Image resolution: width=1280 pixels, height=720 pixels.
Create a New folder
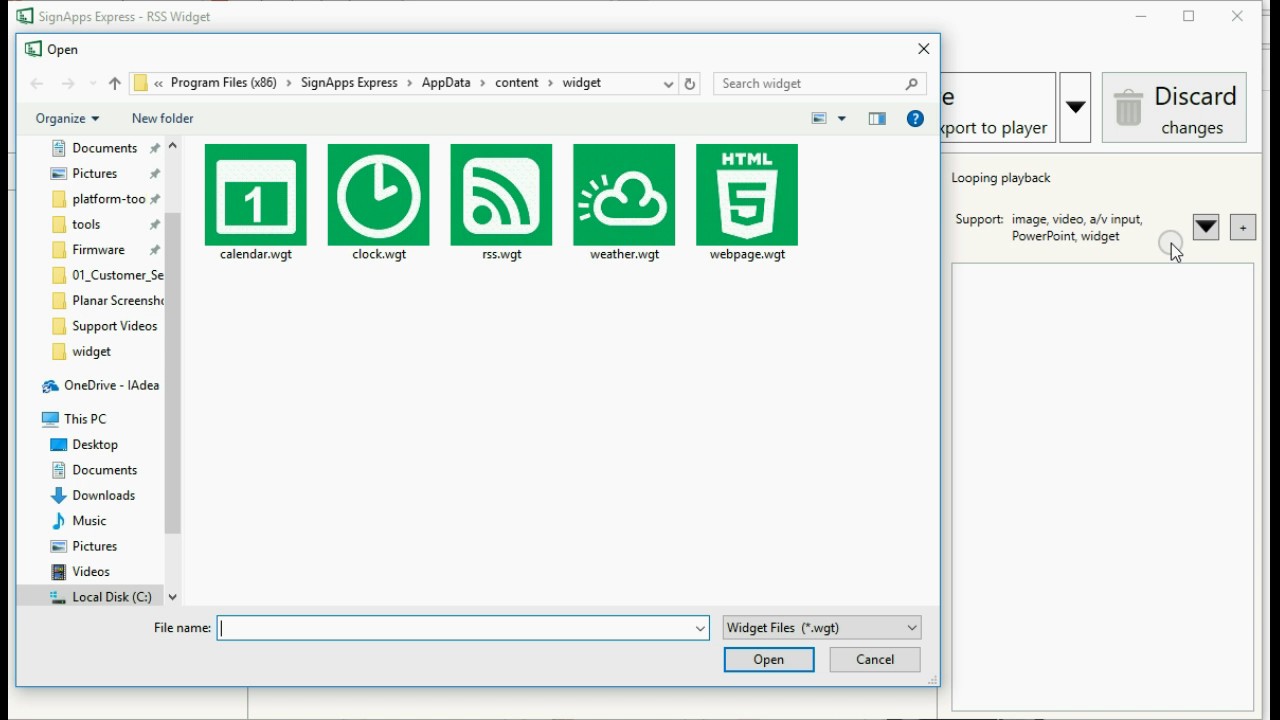click(163, 118)
